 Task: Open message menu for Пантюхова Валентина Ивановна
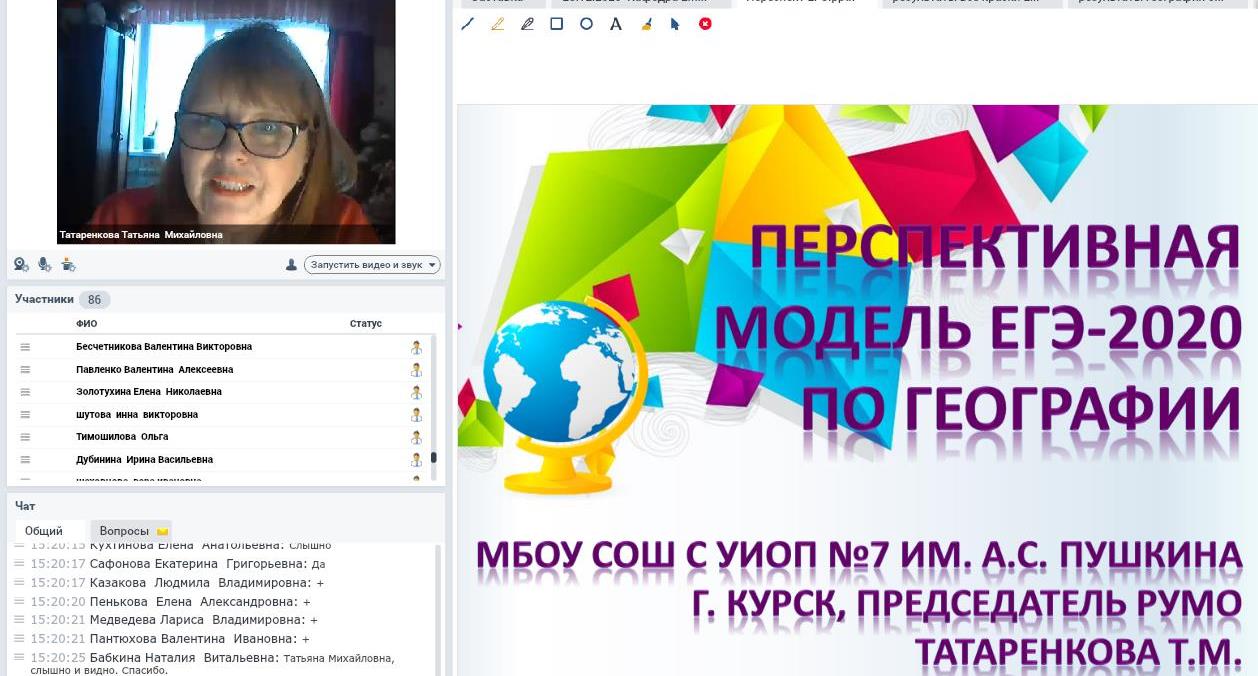click(19, 638)
